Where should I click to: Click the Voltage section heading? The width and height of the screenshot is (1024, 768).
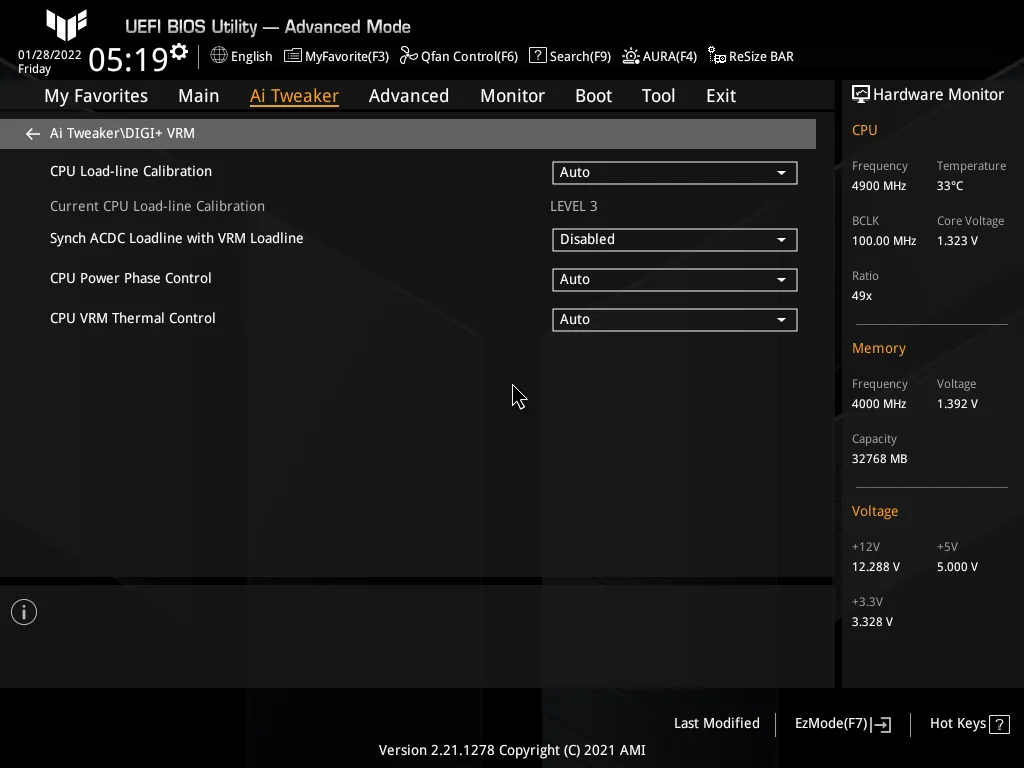point(874,511)
